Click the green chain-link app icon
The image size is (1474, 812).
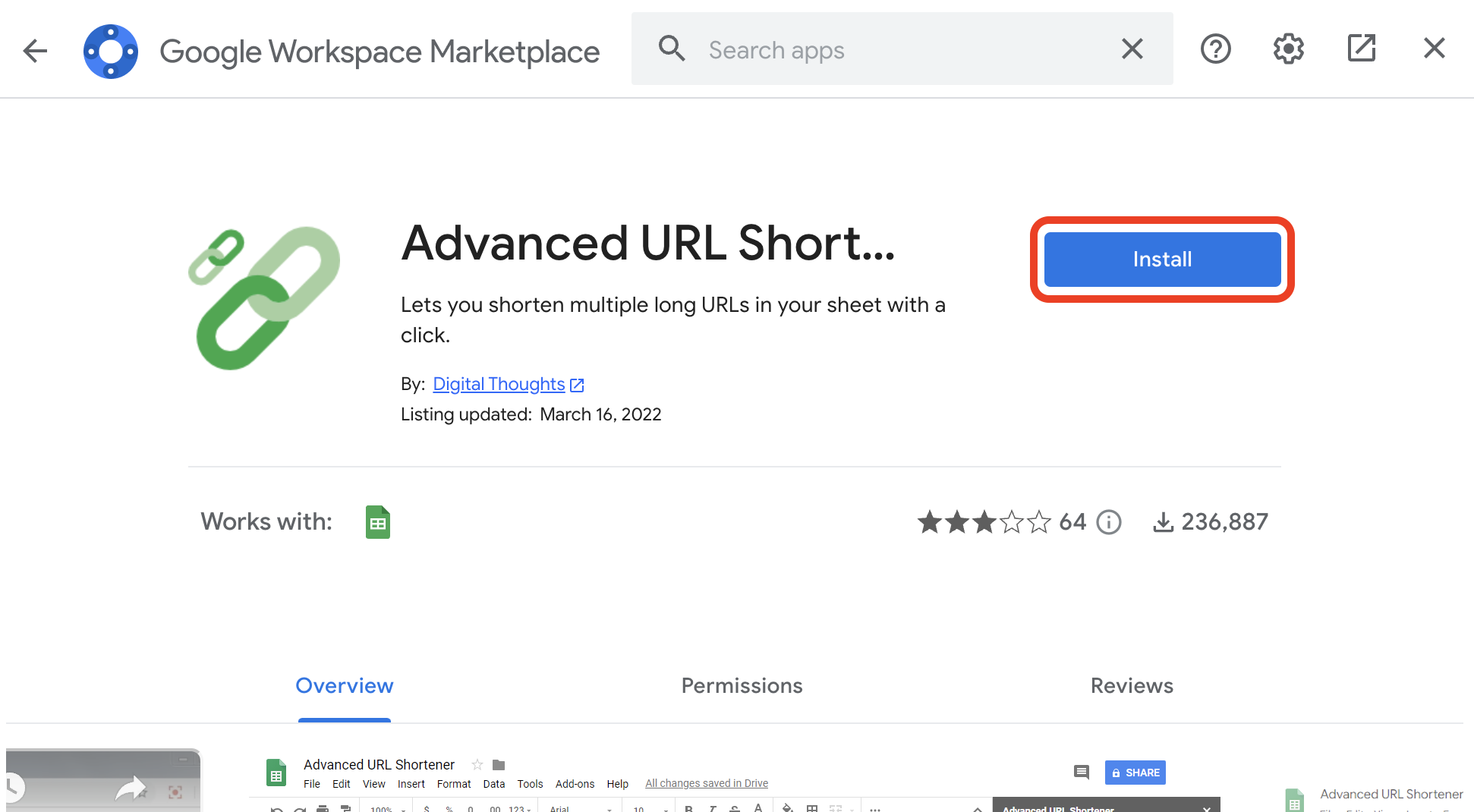coord(264,298)
